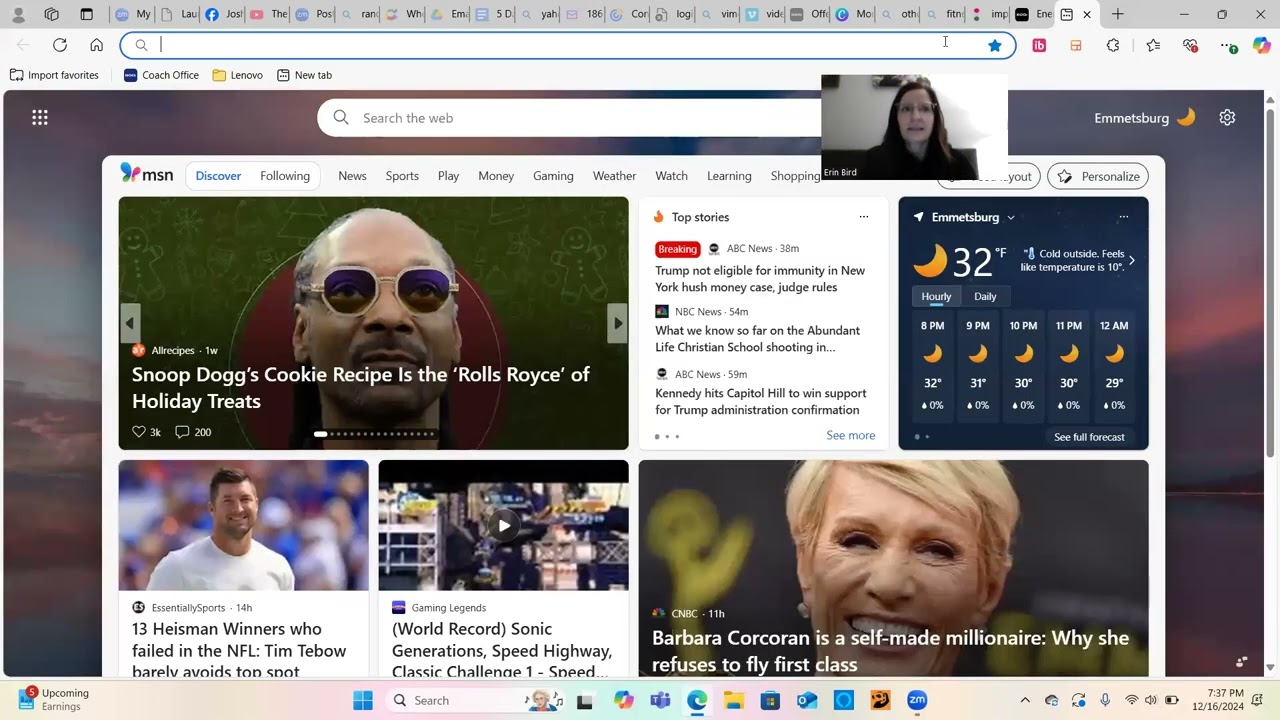This screenshot has height=720, width=1280.
Task: Open File Explorer from the taskbar
Action: 734,700
